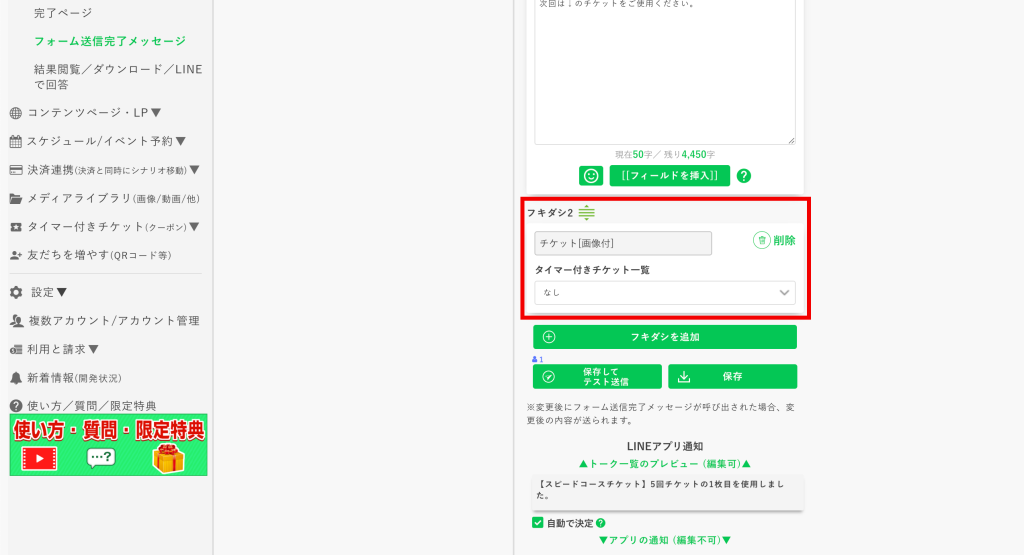1024x555 pixels.
Task: Expand タイマー付きチケット(クーポン) menu
Action: [x=194, y=227]
